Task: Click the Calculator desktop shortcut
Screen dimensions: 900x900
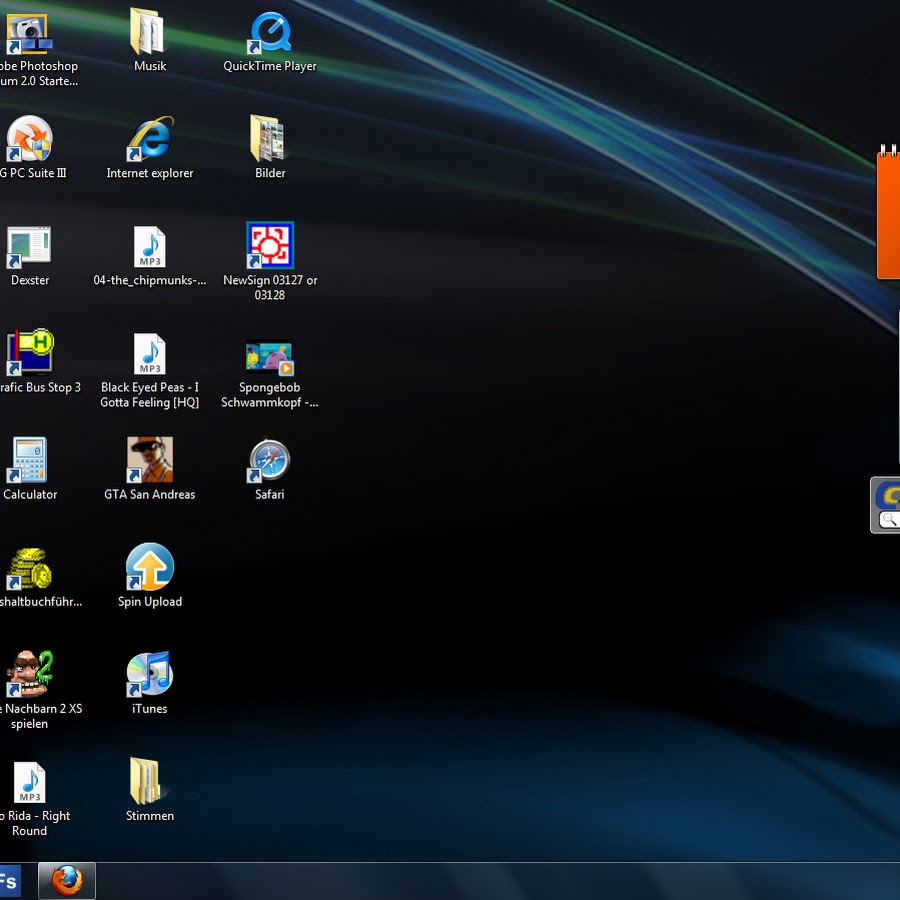Action: [x=28, y=460]
